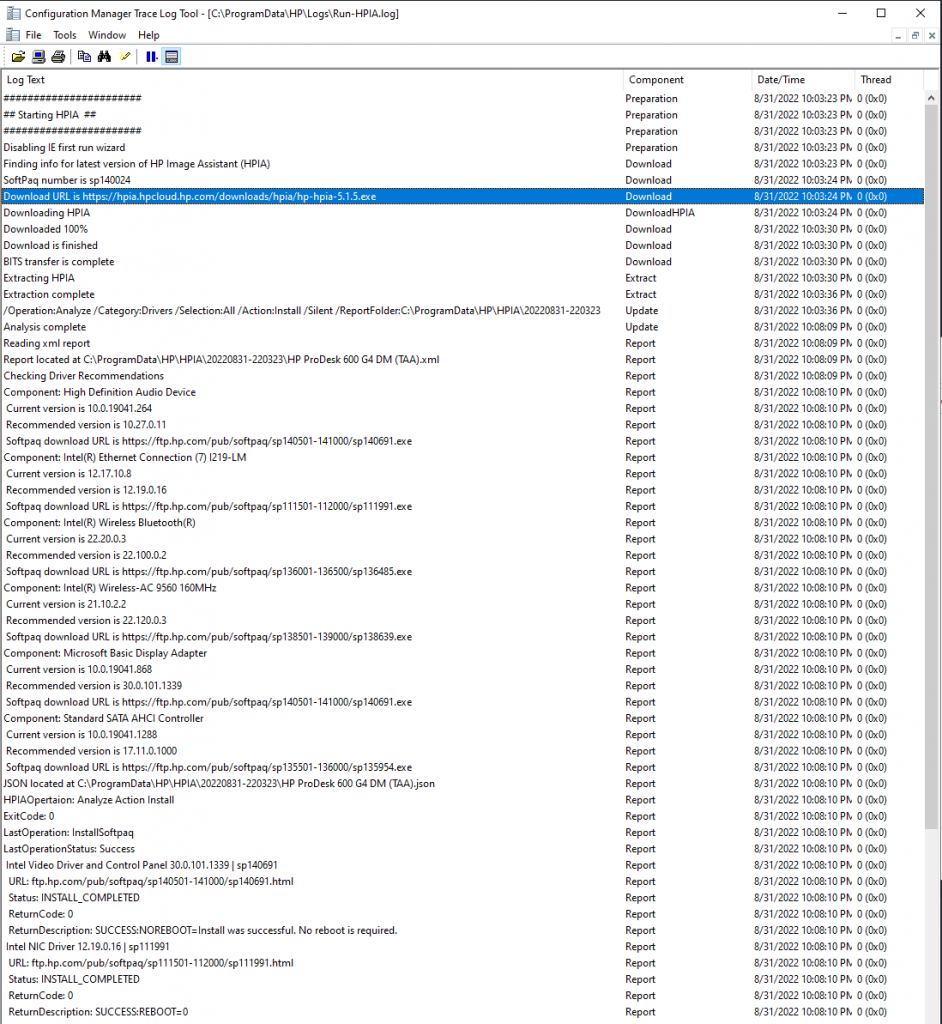Open Find using the binoculars icon

106,57
